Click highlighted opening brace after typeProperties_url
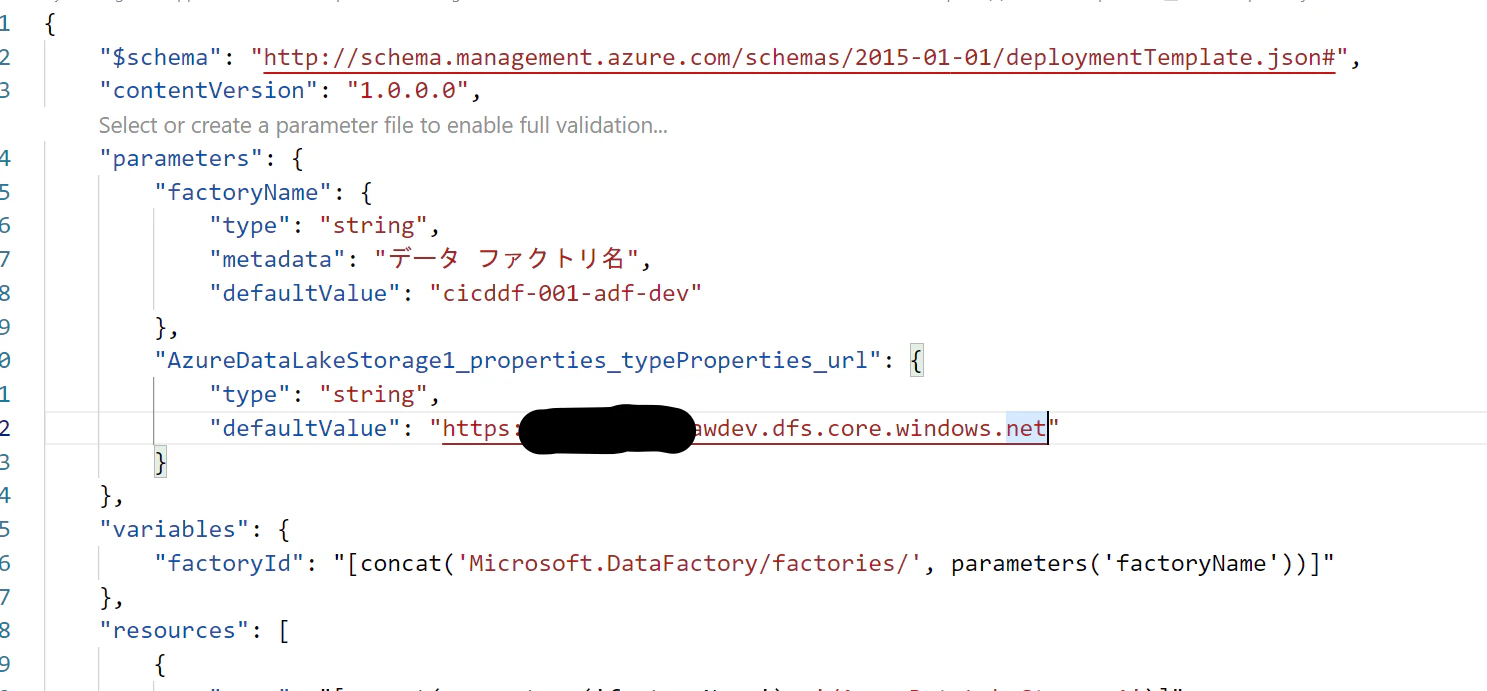The image size is (1487, 691). click(917, 361)
